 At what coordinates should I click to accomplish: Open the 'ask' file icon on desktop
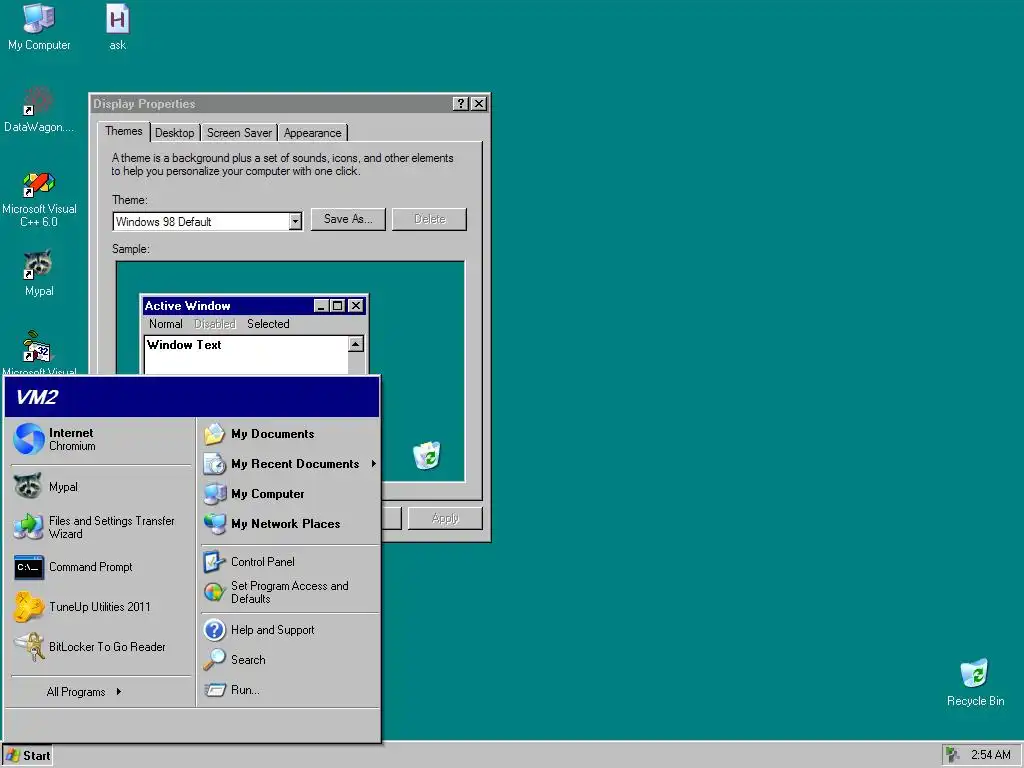pos(118,27)
